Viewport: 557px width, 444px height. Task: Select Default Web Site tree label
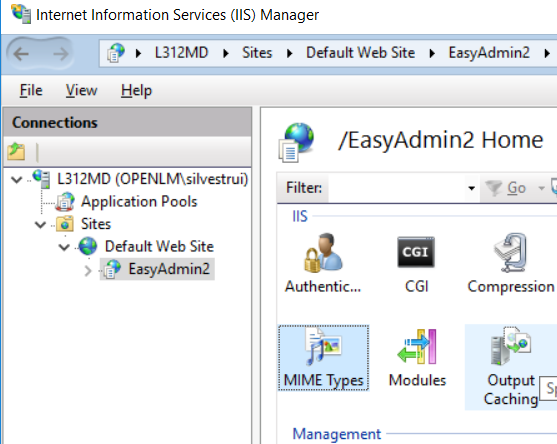coord(159,246)
